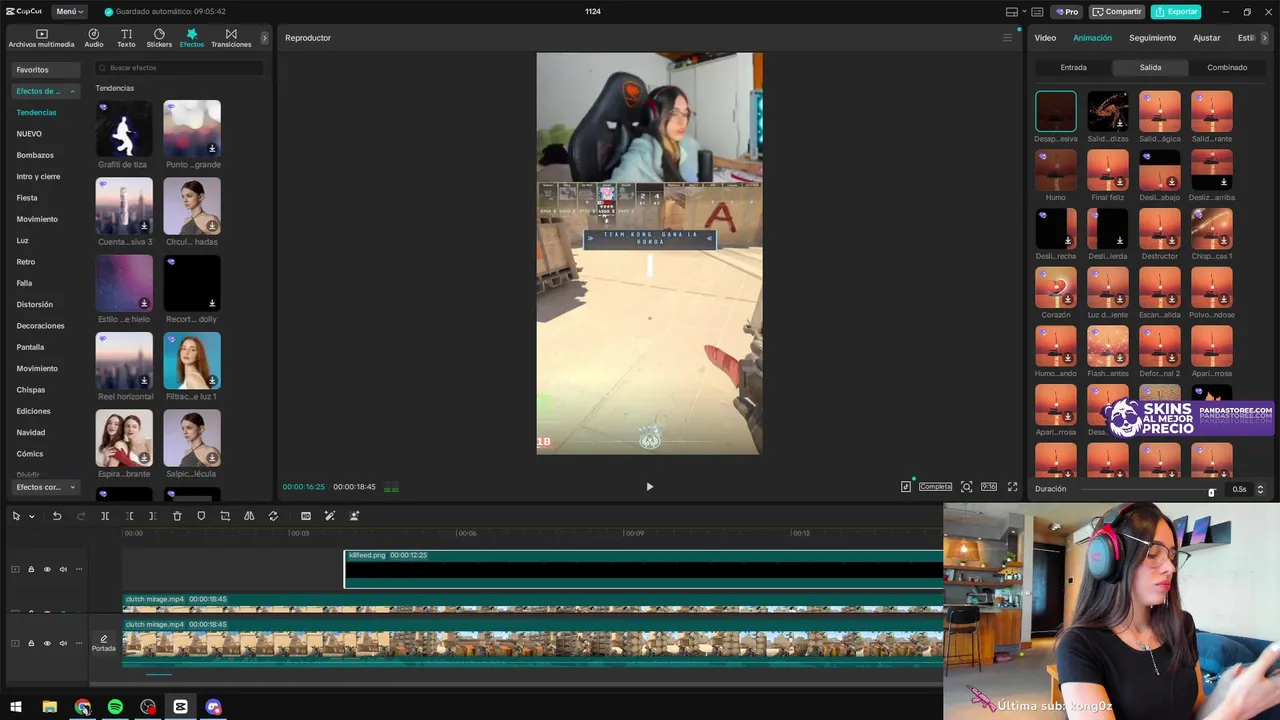Show more inspector tabs with arrow
The image size is (1280, 720).
pos(1265,38)
